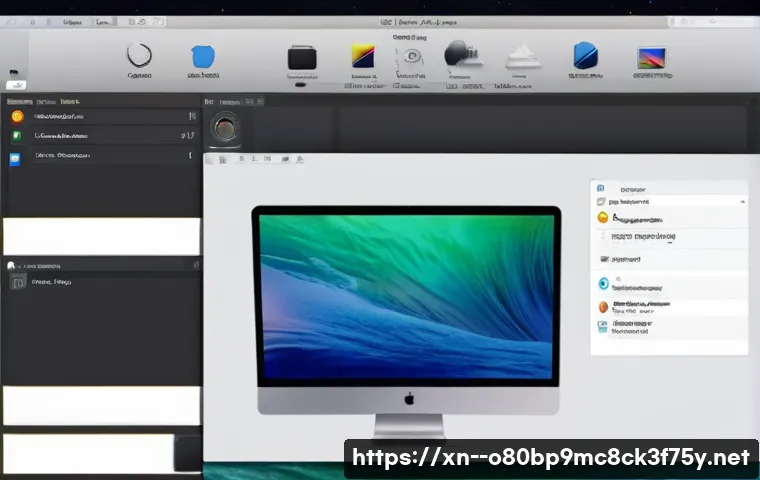This screenshot has width=760, height=480.
Task: Select the orange circle item in left sidebar
Action: tap(17, 116)
